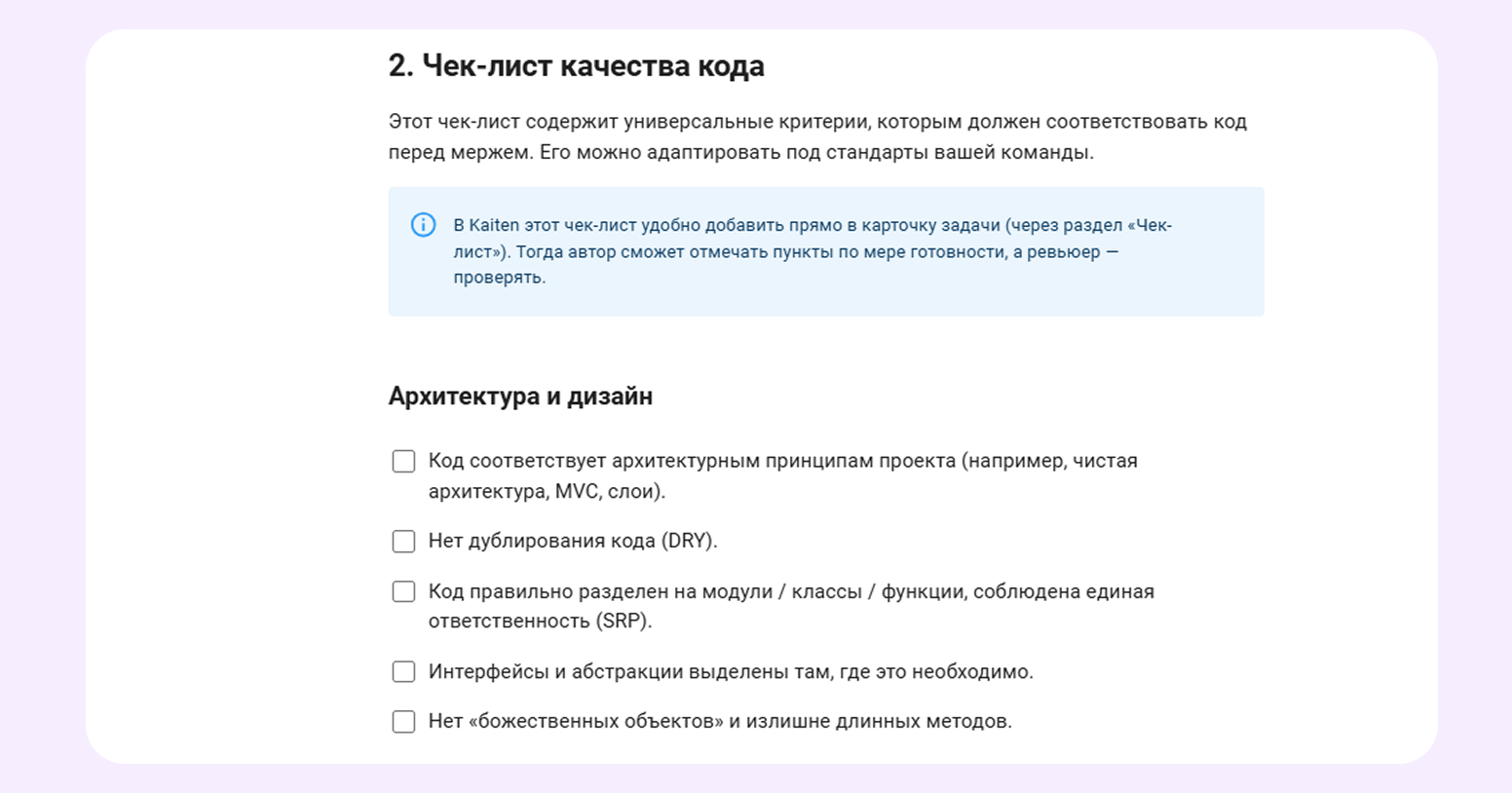The width and height of the screenshot is (1512, 793).
Task: Check the architectural principles compliance checkbox
Action: (x=403, y=461)
